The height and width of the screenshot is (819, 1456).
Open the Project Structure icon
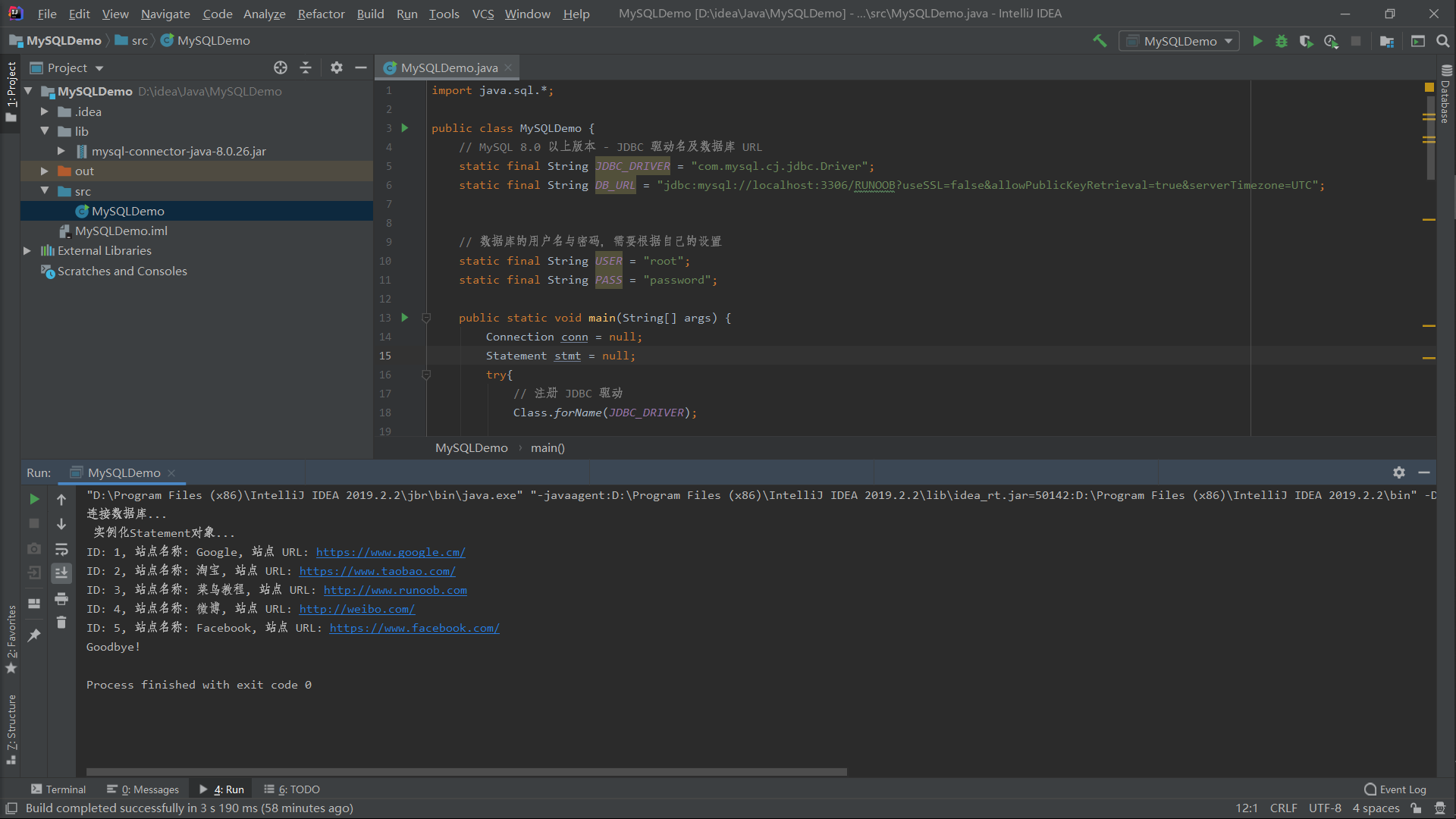pyautogui.click(x=1387, y=41)
